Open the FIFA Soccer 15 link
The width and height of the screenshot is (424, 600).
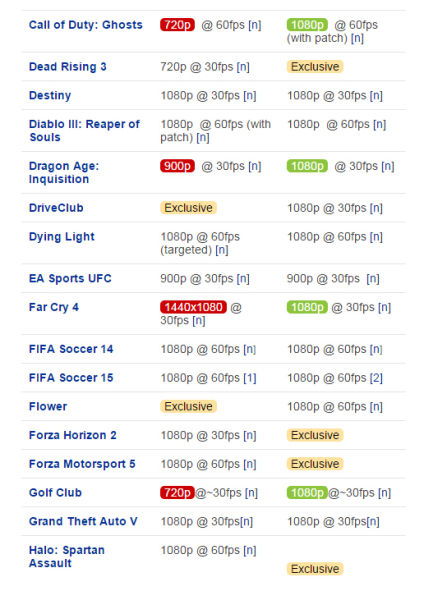click(71, 378)
